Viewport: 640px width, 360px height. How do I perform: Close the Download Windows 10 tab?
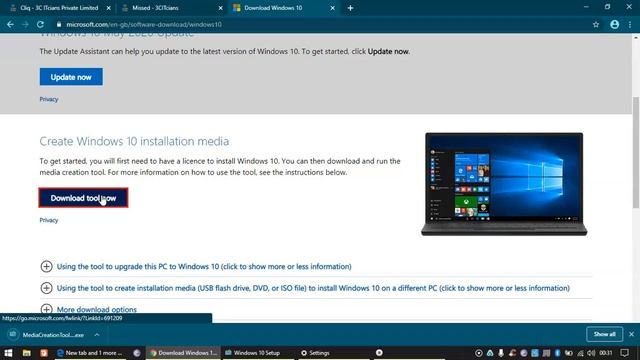[x=332, y=8]
